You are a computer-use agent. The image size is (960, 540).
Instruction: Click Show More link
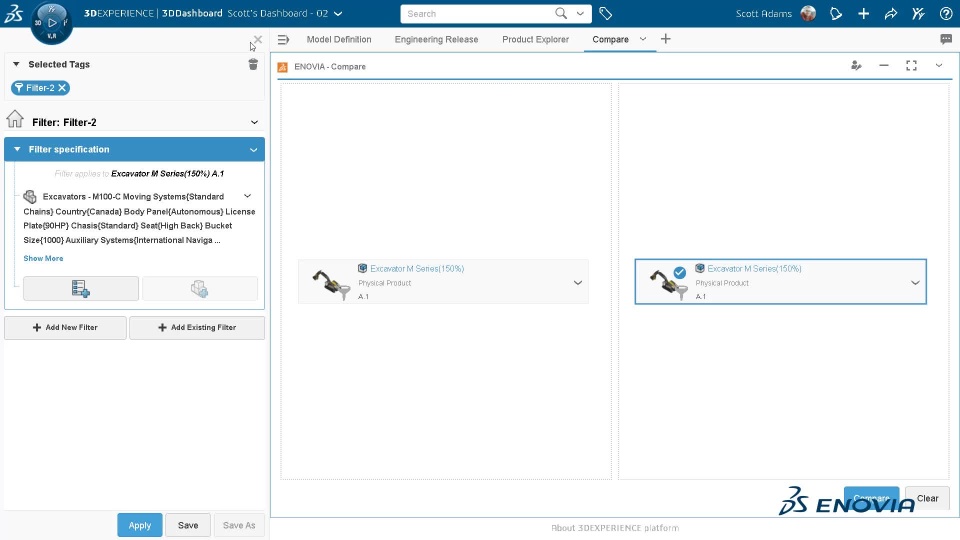(x=43, y=258)
